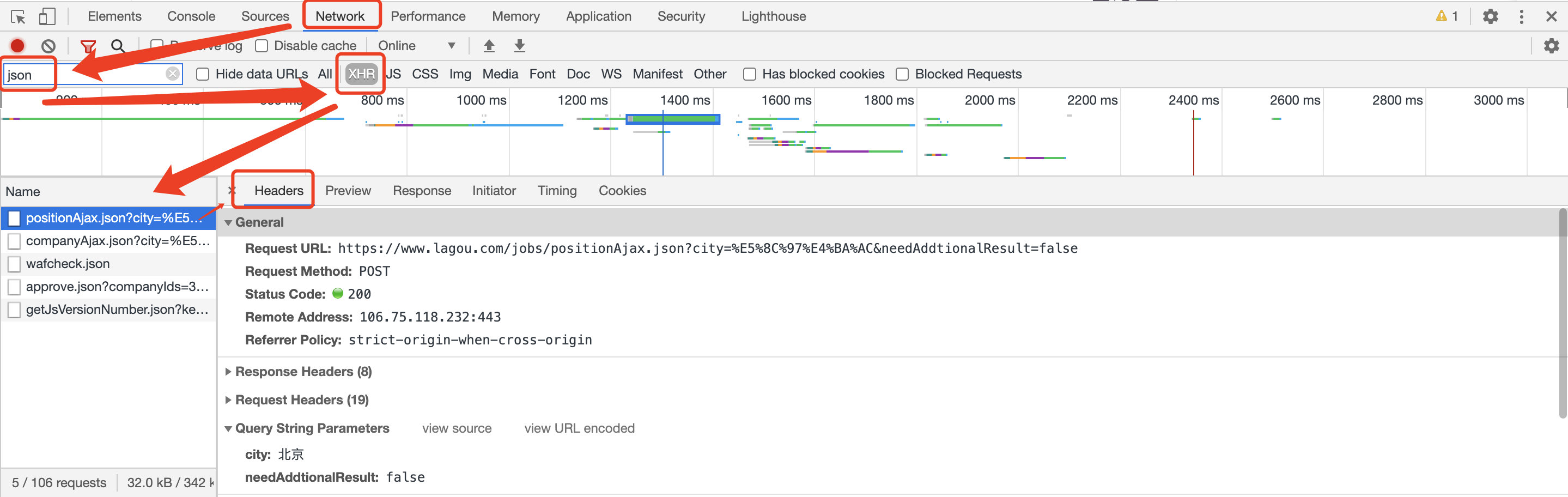Show the Preview tab of request
This screenshot has height=497, width=1568.
348,191
